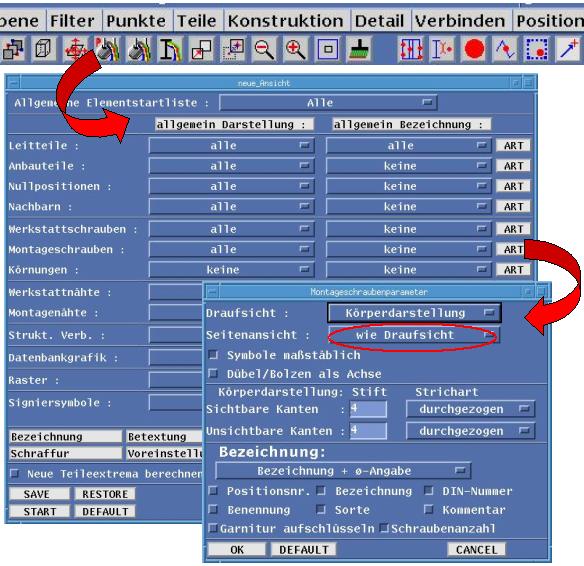
Task: Open the Punkte menu
Action: click(x=136, y=21)
